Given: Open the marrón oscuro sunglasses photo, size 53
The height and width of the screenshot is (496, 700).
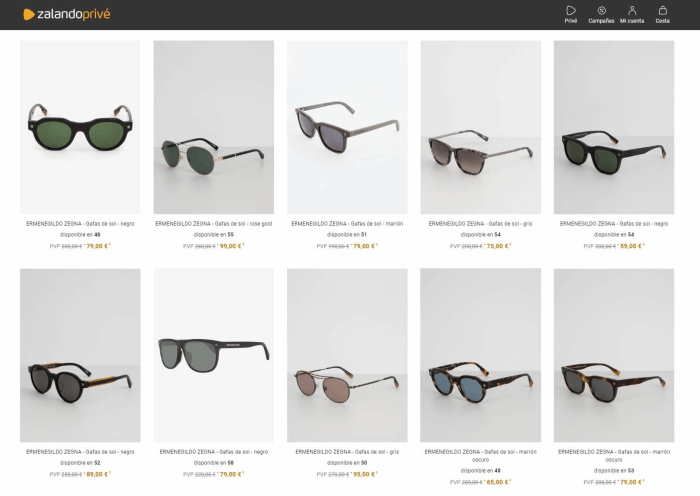Looking at the screenshot, I should pyautogui.click(x=614, y=355).
